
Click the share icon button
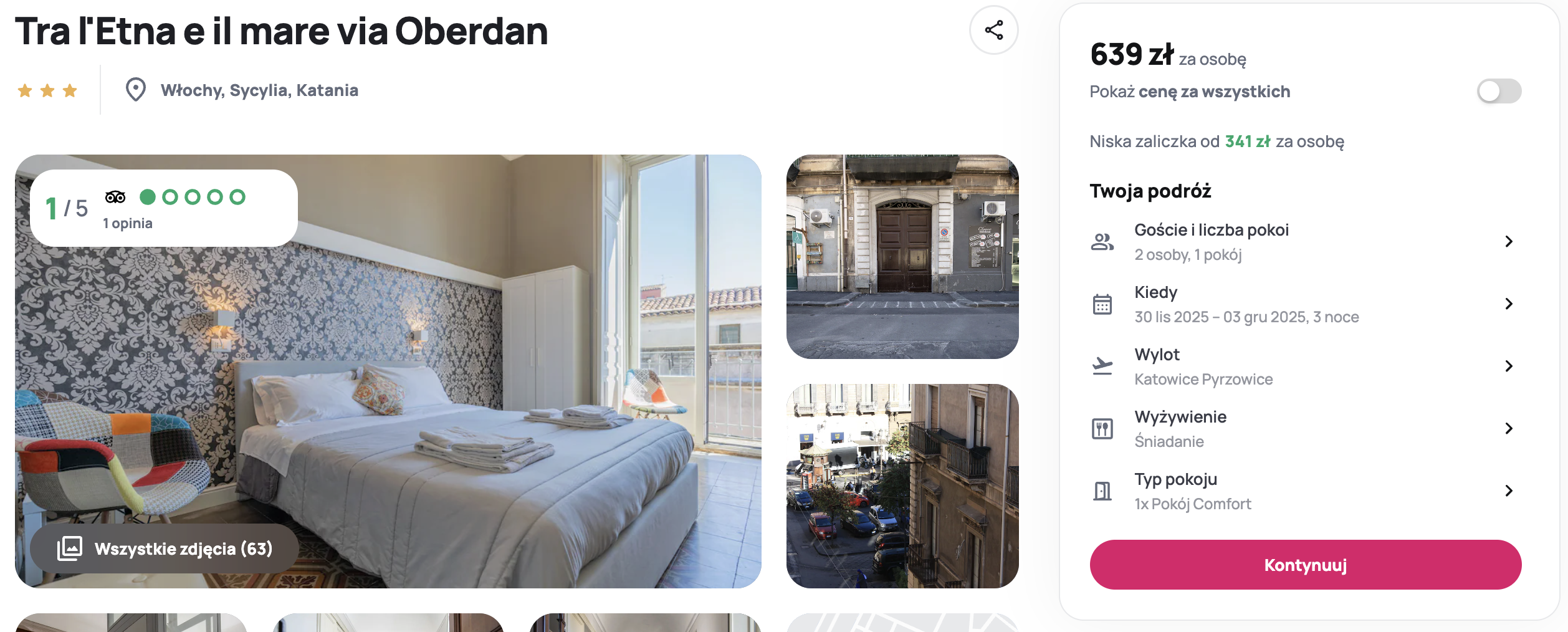[993, 30]
